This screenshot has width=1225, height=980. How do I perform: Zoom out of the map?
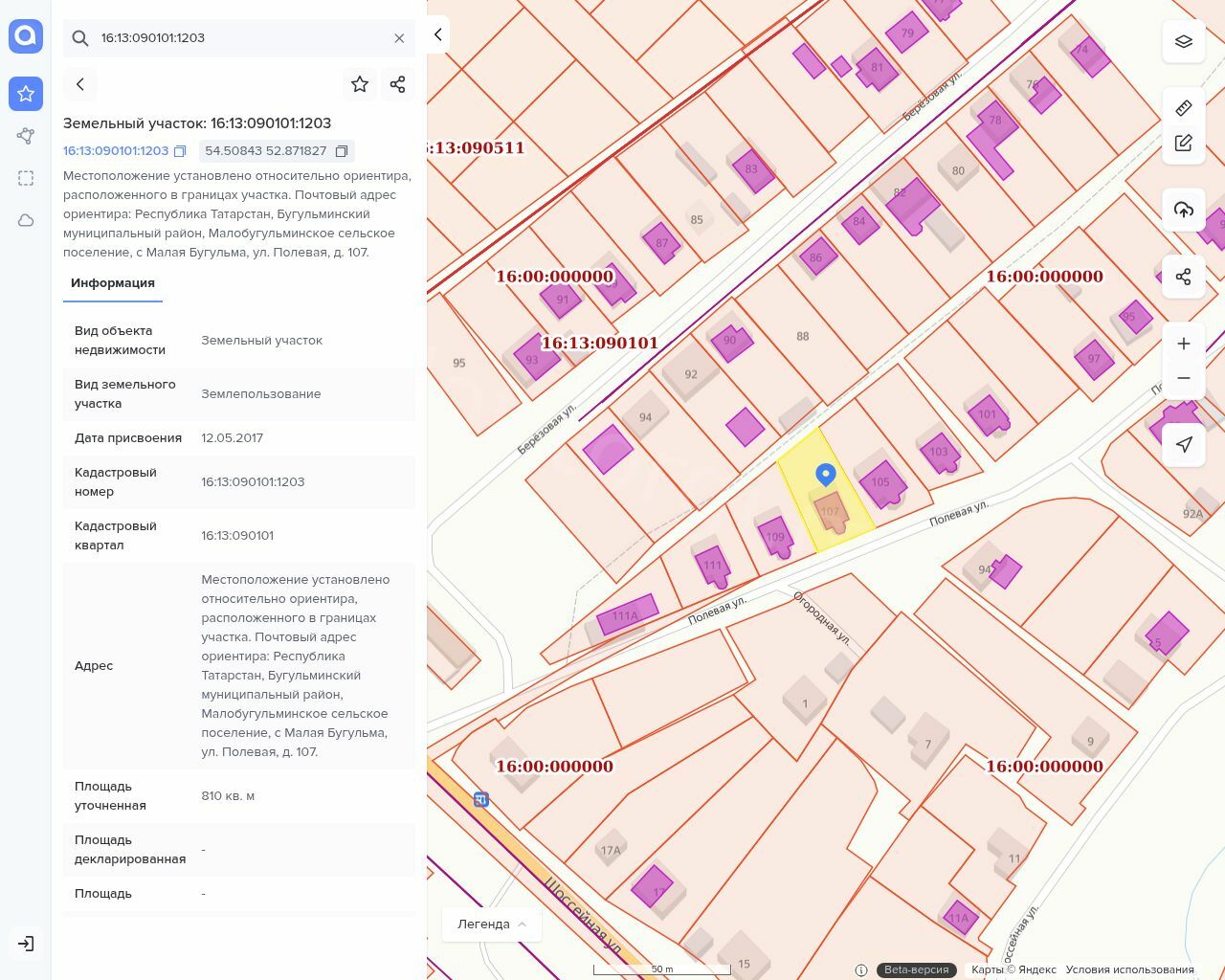1184,378
